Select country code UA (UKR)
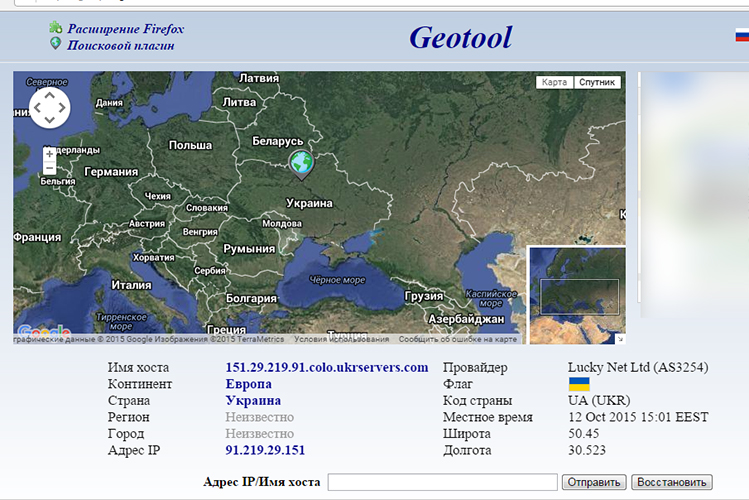 coord(599,400)
